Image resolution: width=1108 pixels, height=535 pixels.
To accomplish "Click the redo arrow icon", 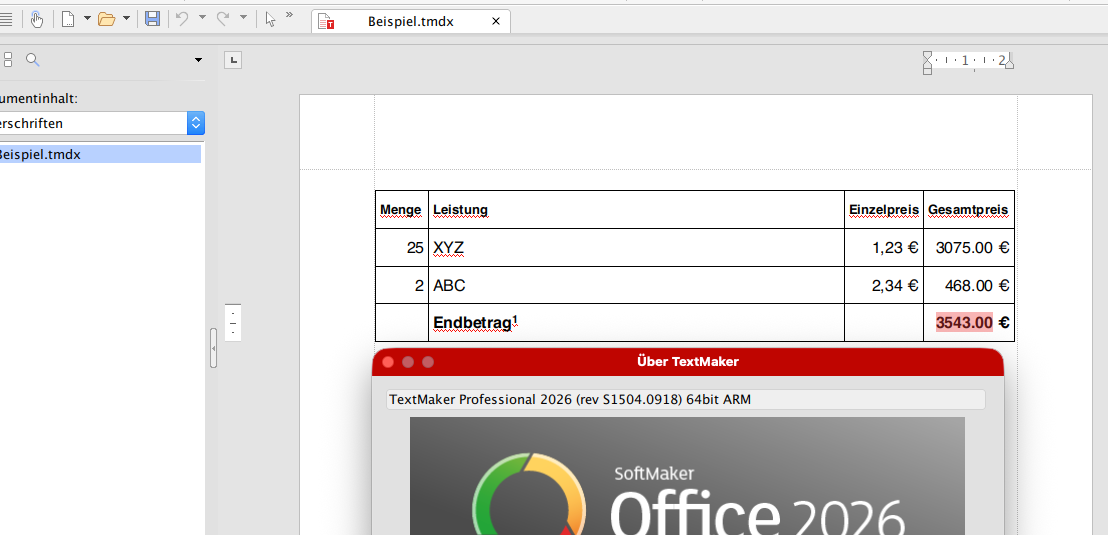I will (x=223, y=19).
